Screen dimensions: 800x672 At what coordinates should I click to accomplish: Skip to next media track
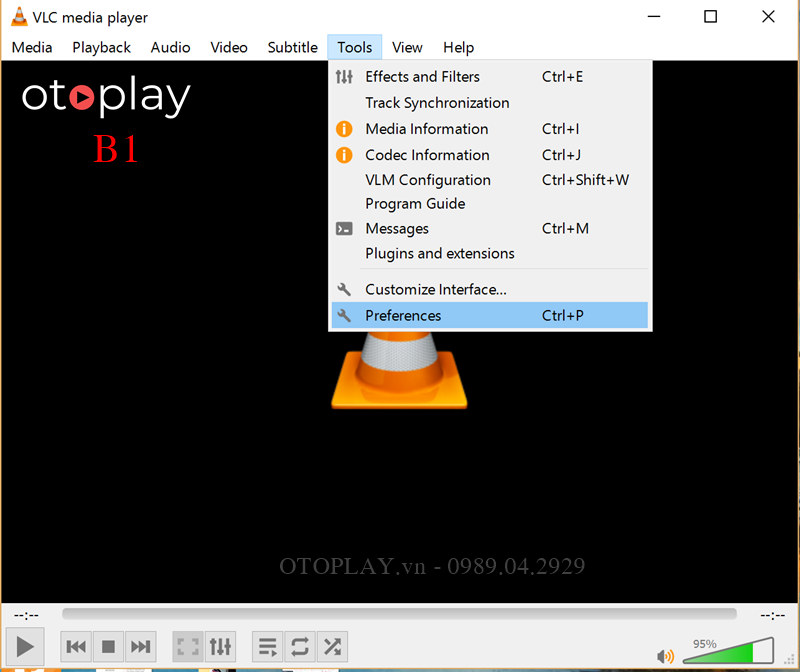pyautogui.click(x=140, y=647)
